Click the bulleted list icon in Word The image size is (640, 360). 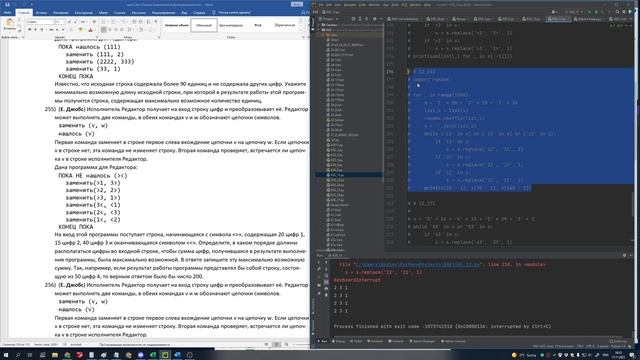103,22
